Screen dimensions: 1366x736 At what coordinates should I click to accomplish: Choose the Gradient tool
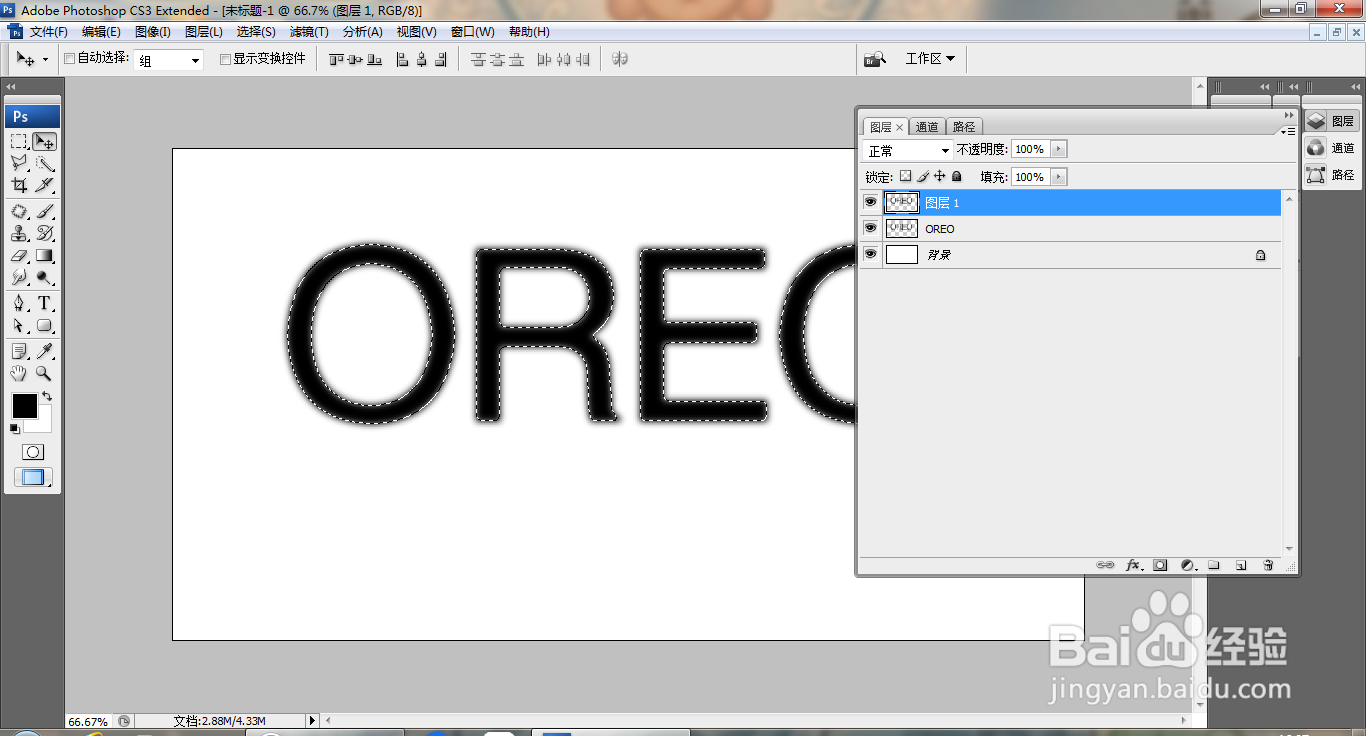click(45, 256)
